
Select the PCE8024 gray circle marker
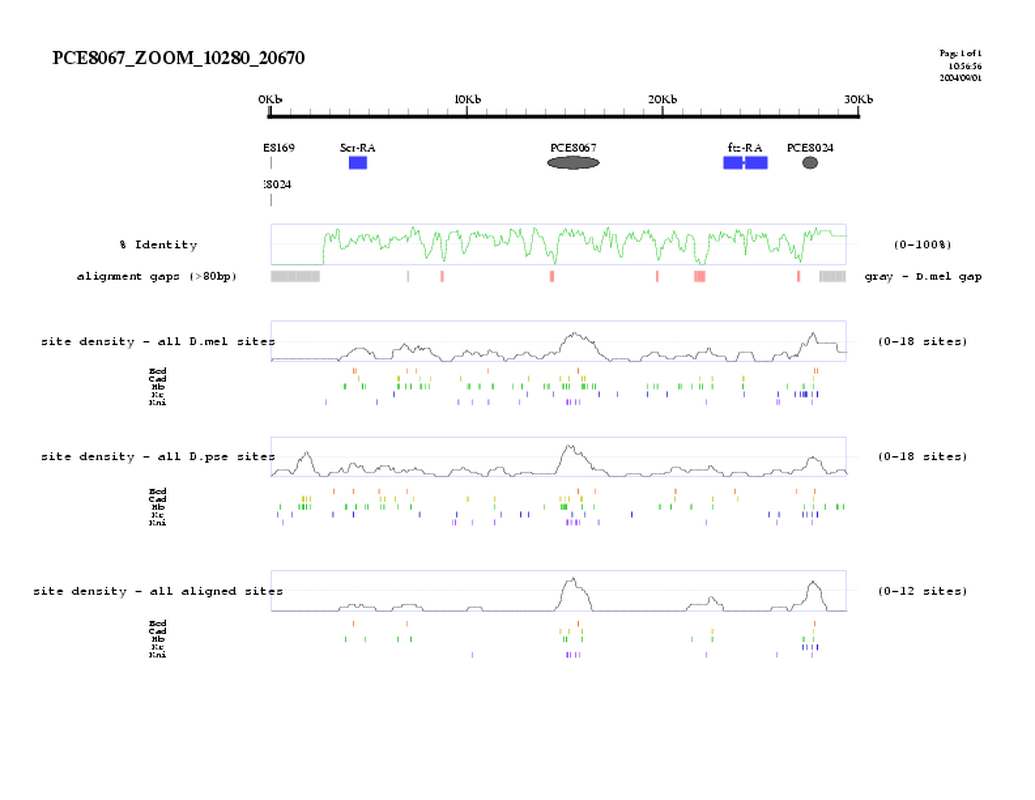(810, 163)
